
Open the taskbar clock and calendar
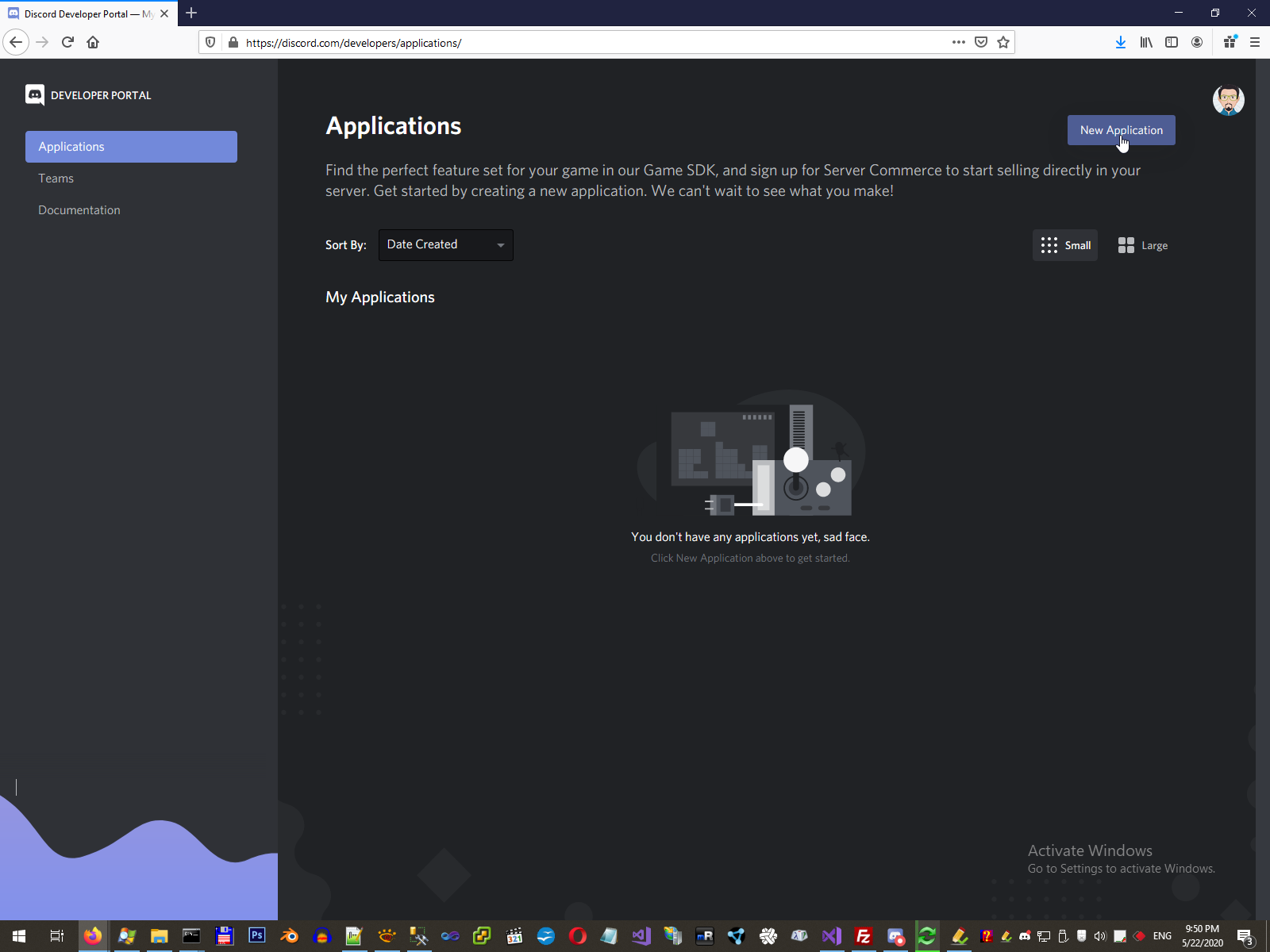pyautogui.click(x=1203, y=936)
